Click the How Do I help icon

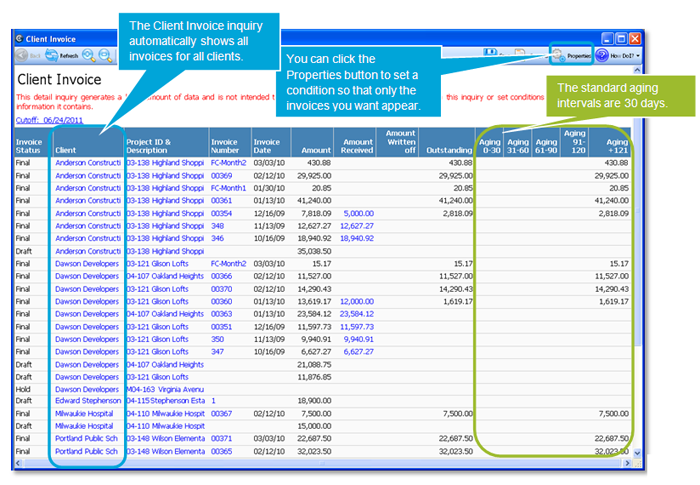point(603,55)
